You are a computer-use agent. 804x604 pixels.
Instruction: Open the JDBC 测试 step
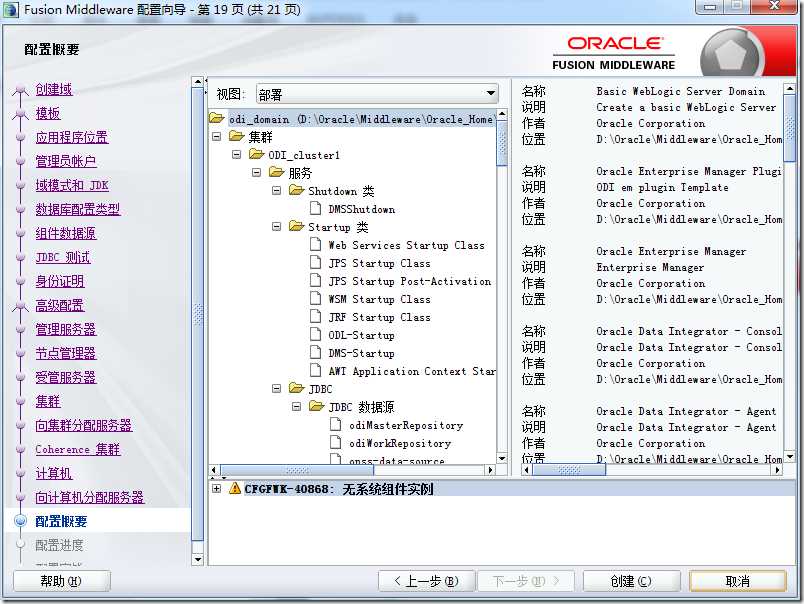pyautogui.click(x=63, y=257)
